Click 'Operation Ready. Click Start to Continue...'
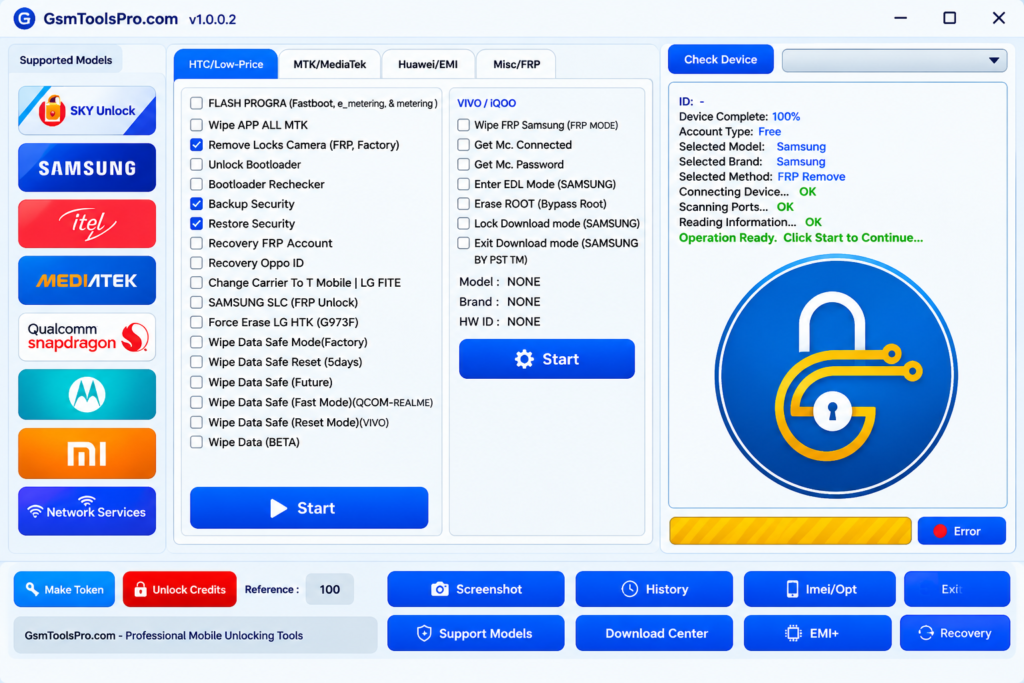Screen dimensions: 1024x683 [x=801, y=238]
